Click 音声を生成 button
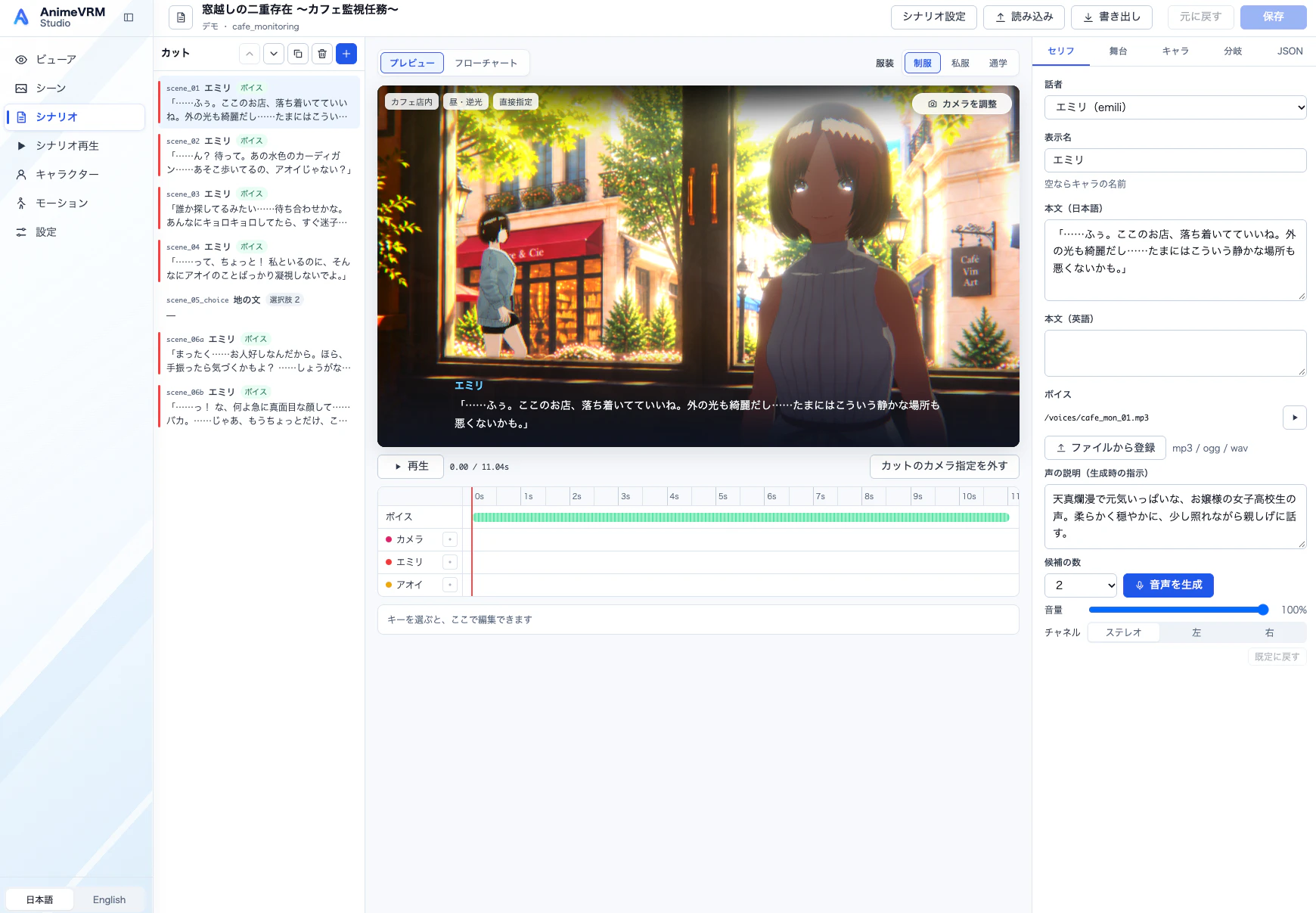 coord(1168,585)
